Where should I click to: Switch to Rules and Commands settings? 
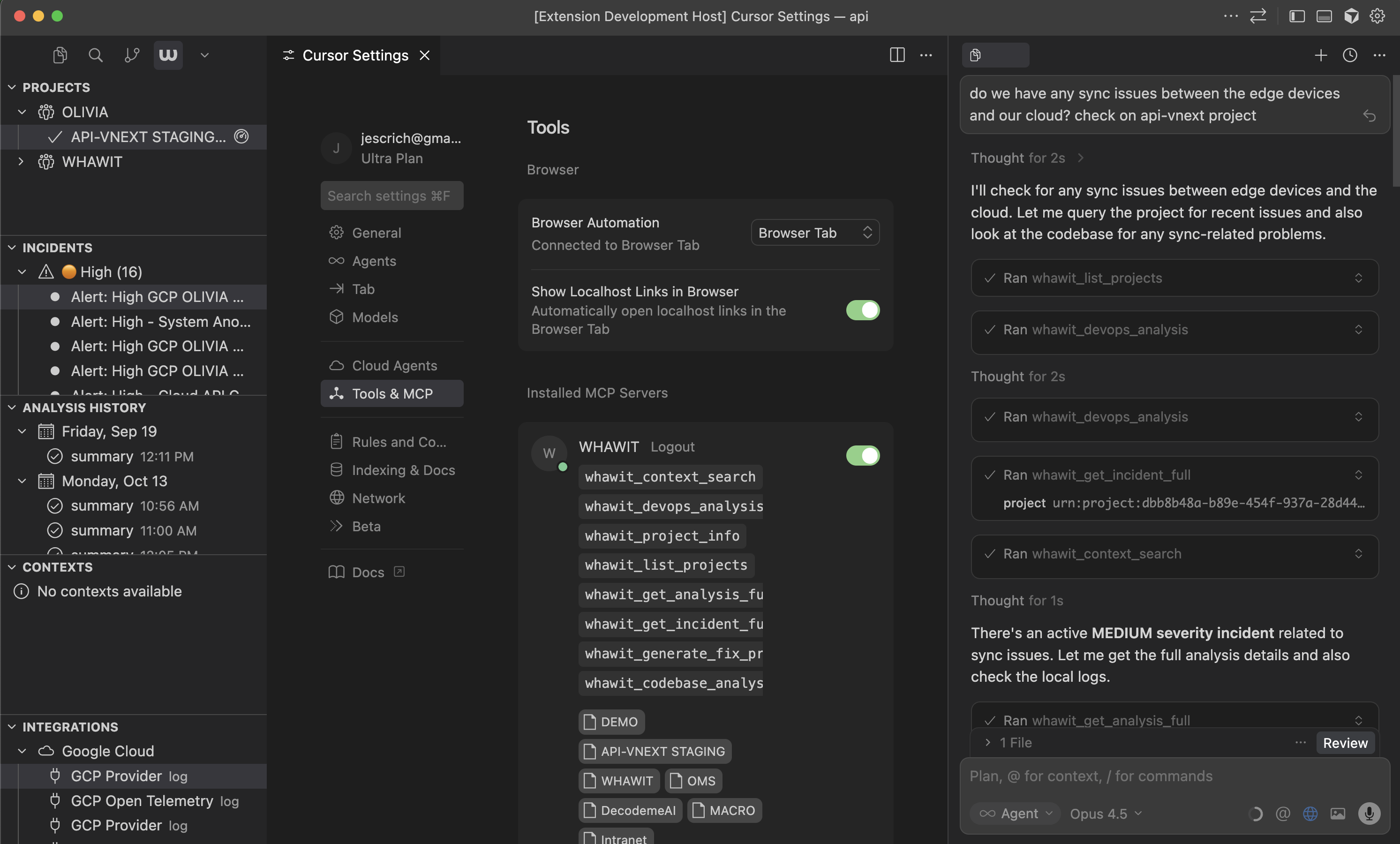[399, 442]
